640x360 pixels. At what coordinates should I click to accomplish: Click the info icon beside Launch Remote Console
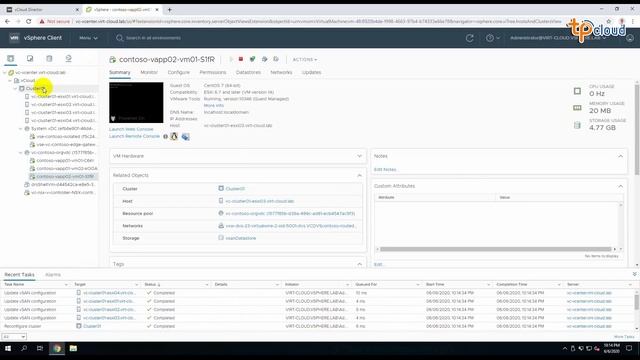pos(165,136)
